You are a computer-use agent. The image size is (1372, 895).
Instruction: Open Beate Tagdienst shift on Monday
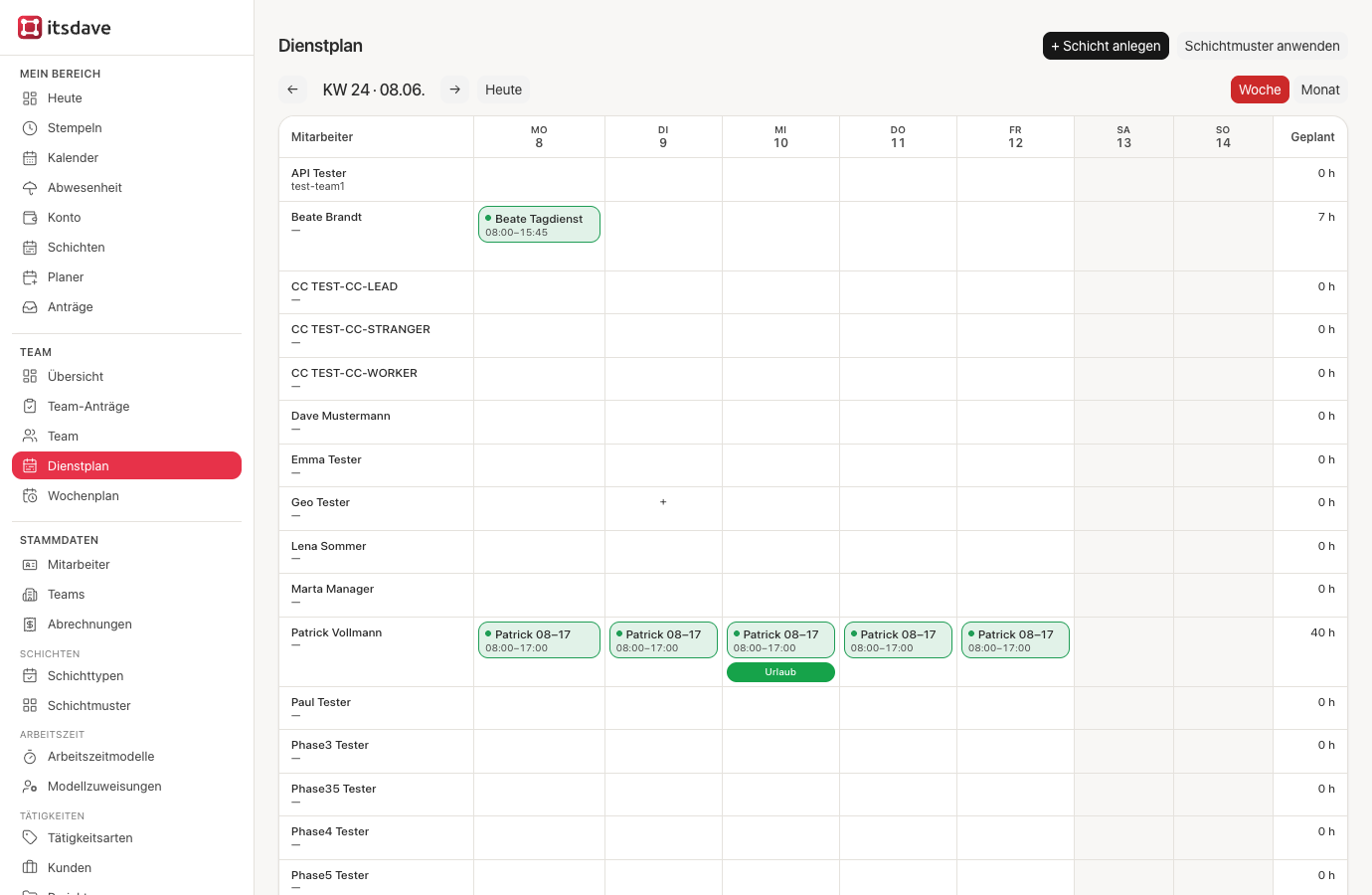click(x=539, y=225)
